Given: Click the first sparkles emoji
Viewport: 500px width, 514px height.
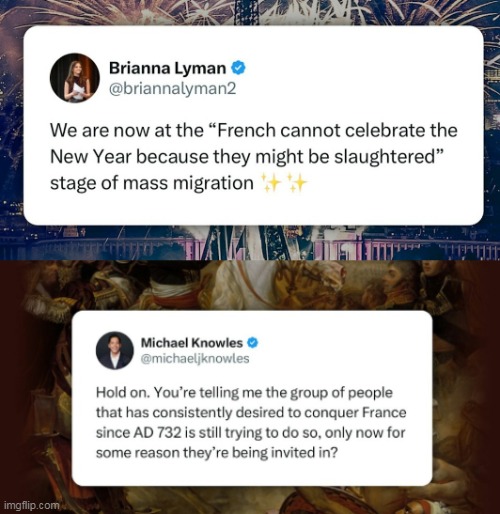Looking at the screenshot, I should click(269, 183).
